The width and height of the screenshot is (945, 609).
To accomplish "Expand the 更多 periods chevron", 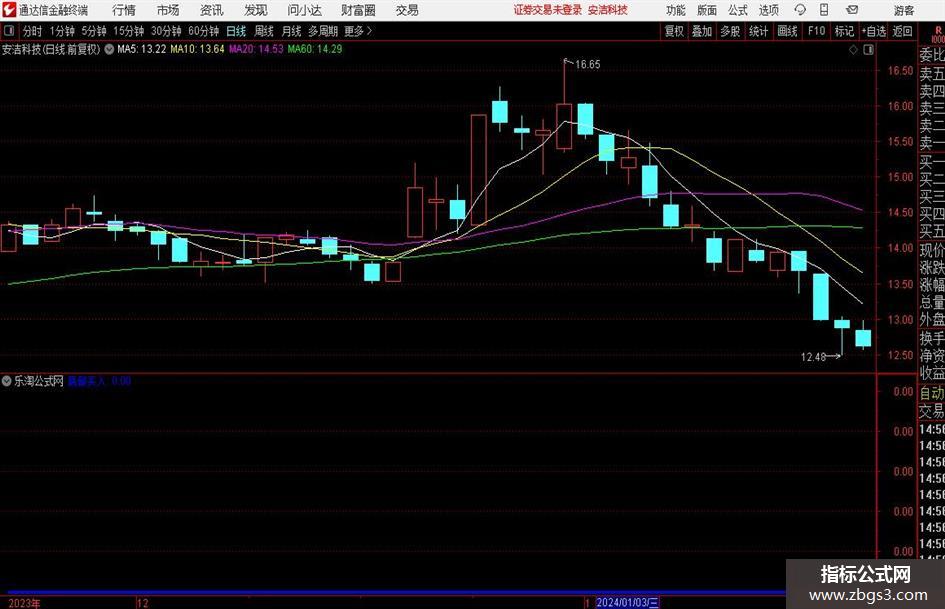I will click(x=369, y=31).
